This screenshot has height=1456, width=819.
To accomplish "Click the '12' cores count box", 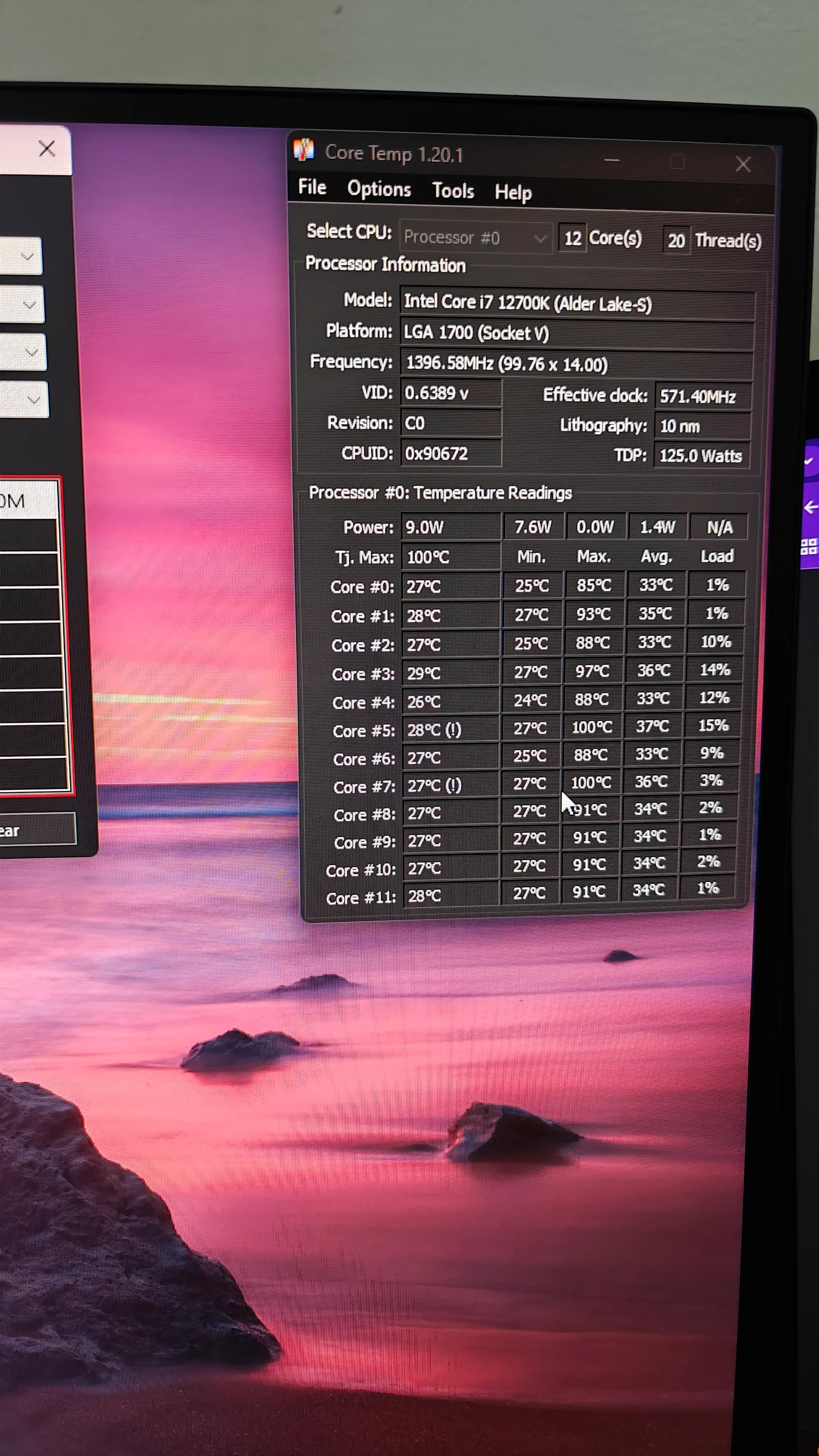I will coord(573,238).
